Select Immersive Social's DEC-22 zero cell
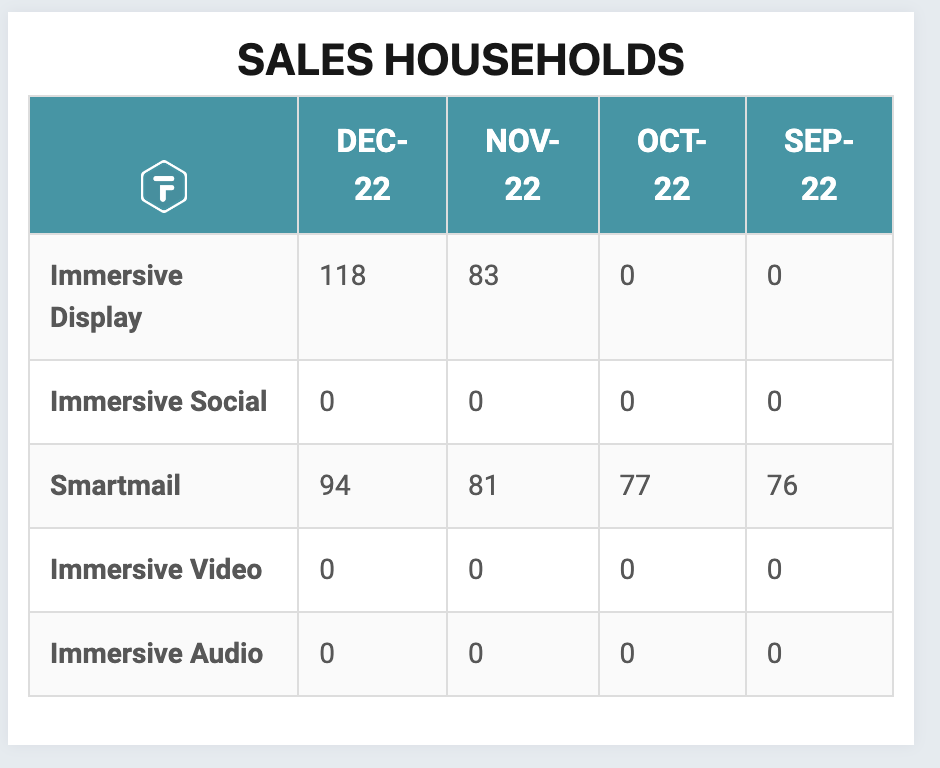Screen dimensions: 940x768 pos(327,402)
